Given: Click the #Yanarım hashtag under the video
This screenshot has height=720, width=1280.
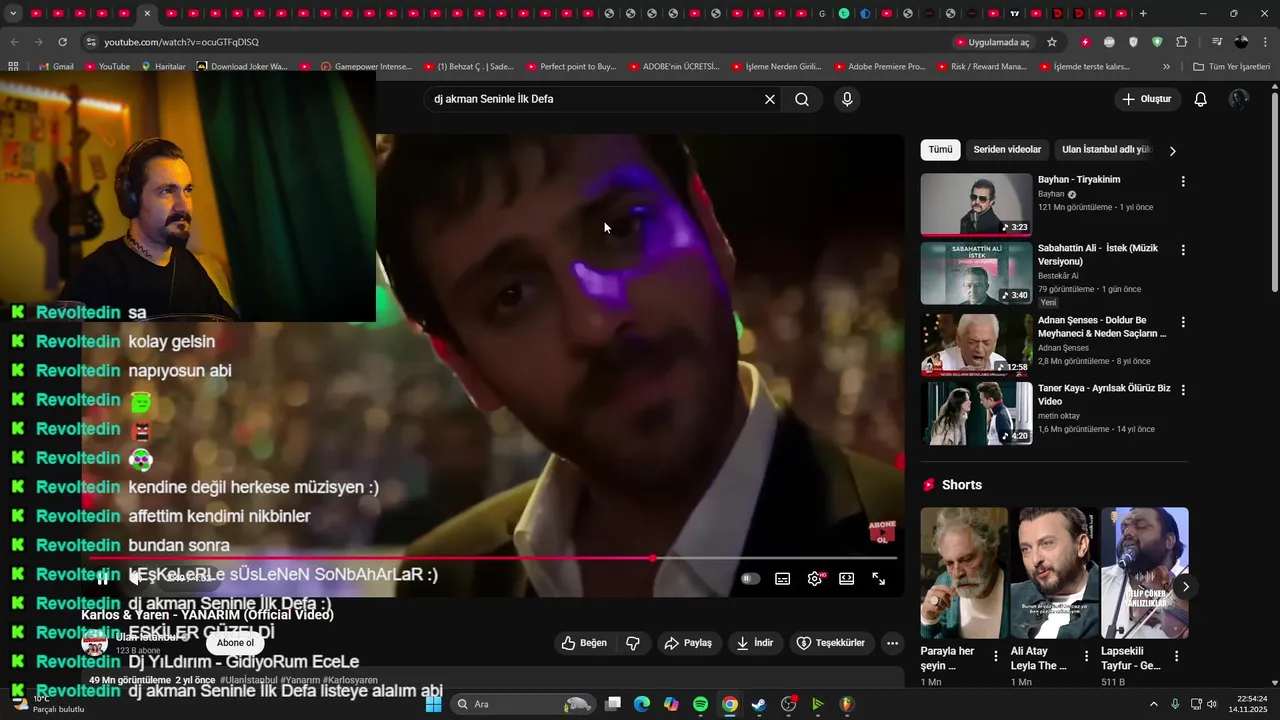Looking at the screenshot, I should [x=300, y=680].
